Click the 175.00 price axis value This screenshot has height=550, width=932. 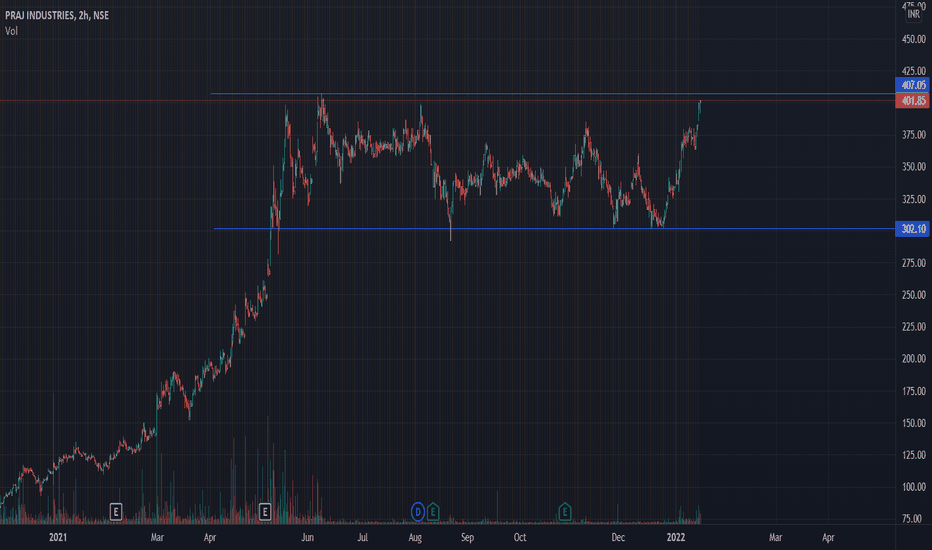point(914,391)
